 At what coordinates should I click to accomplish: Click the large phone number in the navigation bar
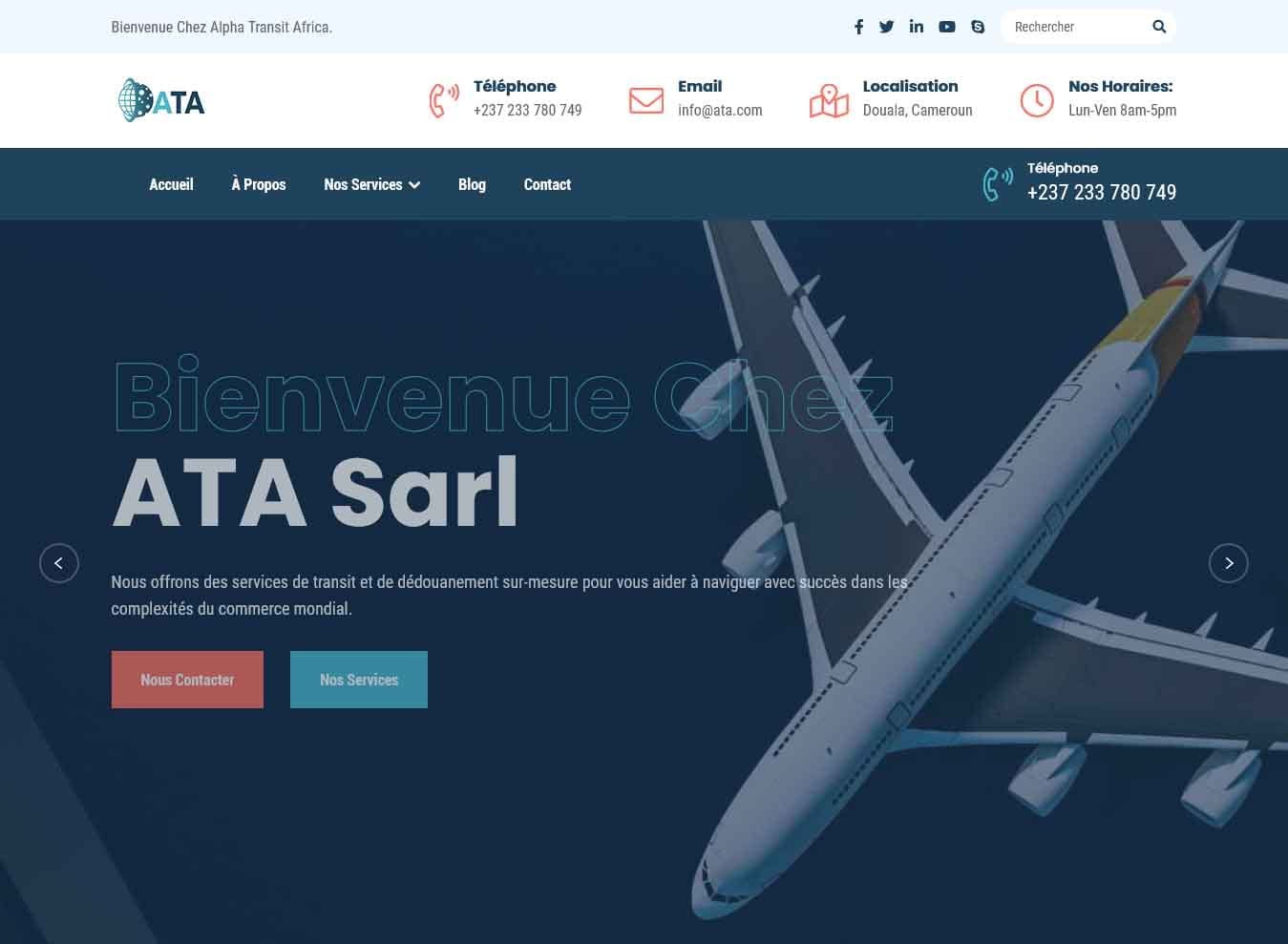pos(1102,192)
